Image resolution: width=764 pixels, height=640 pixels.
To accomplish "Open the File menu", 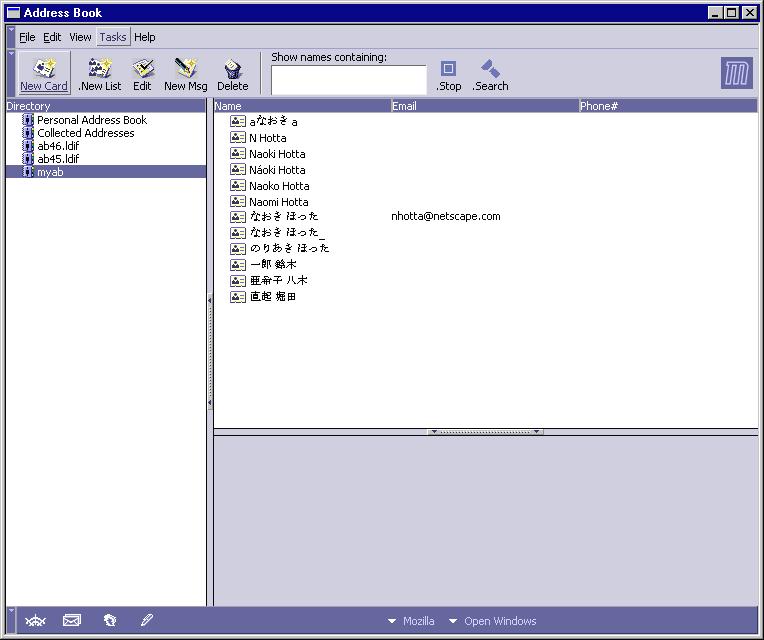I will 27,37.
